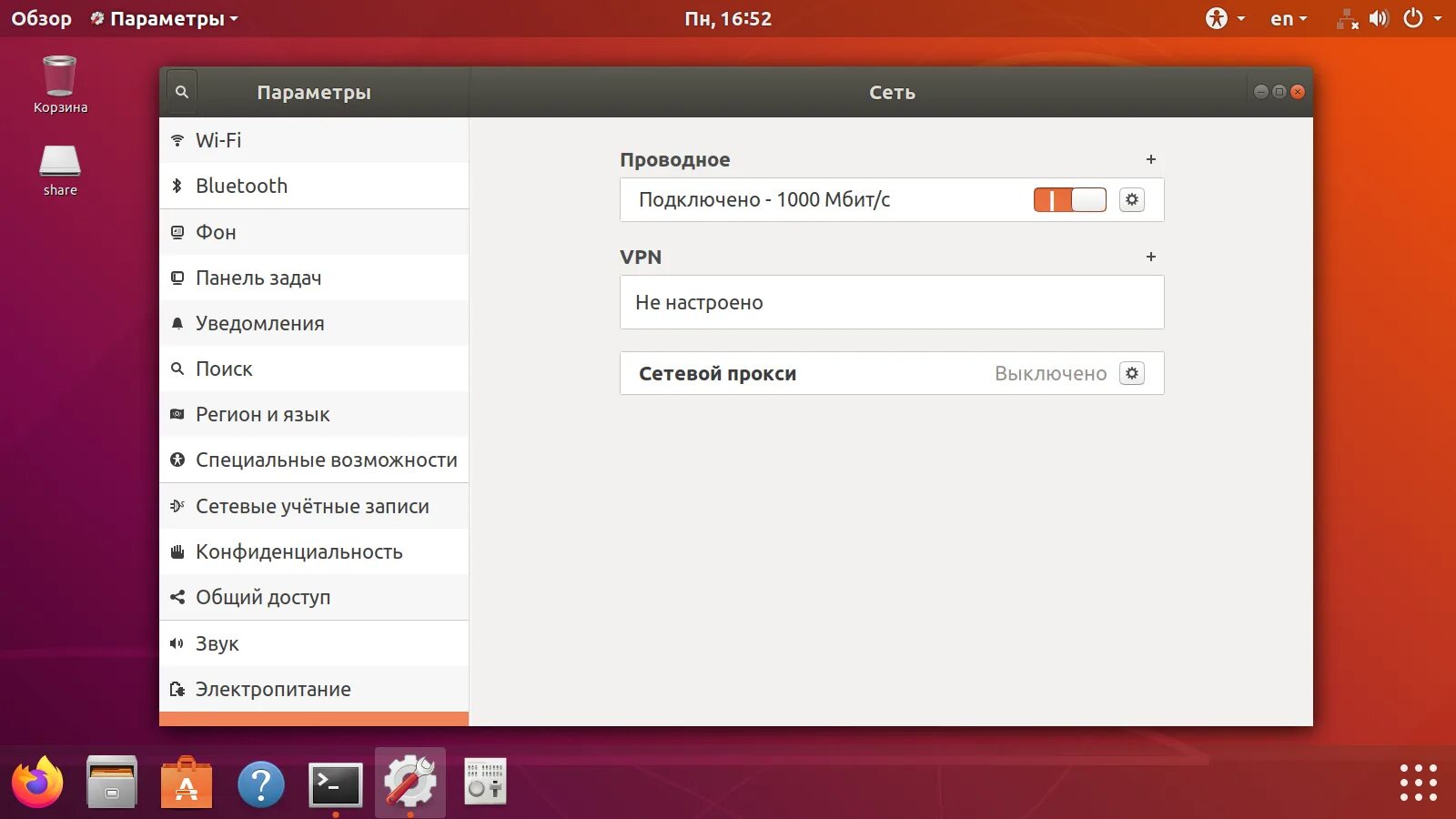
Task: Open Сетевые учётные записи settings
Action: click(x=314, y=506)
